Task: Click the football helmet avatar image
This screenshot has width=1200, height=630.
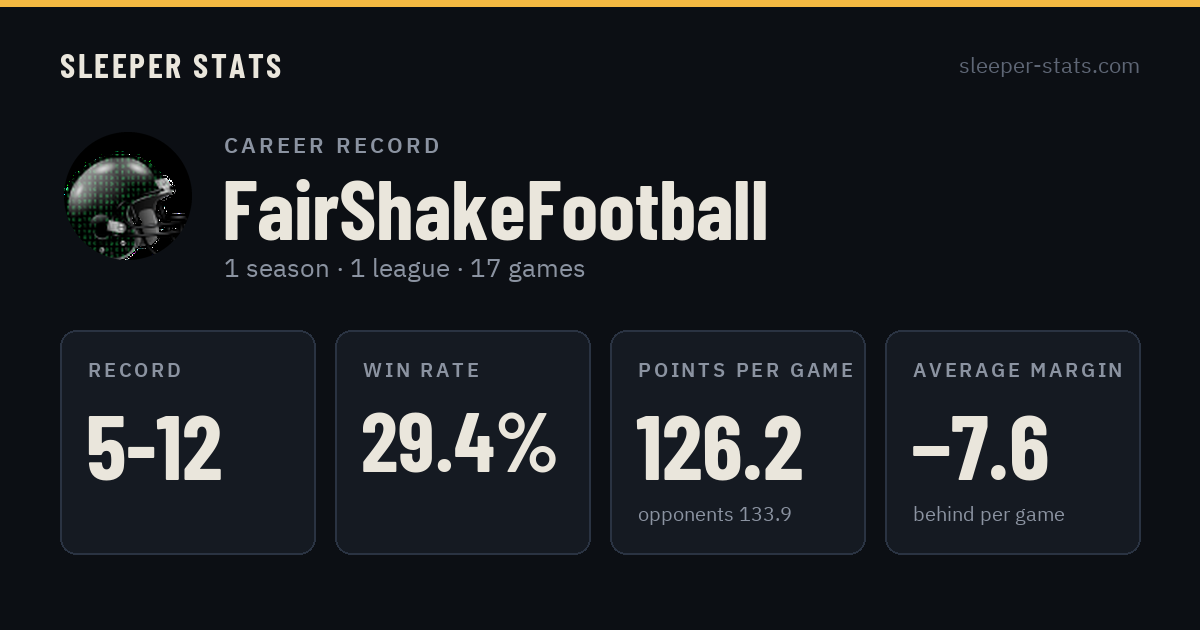Action: point(128,196)
